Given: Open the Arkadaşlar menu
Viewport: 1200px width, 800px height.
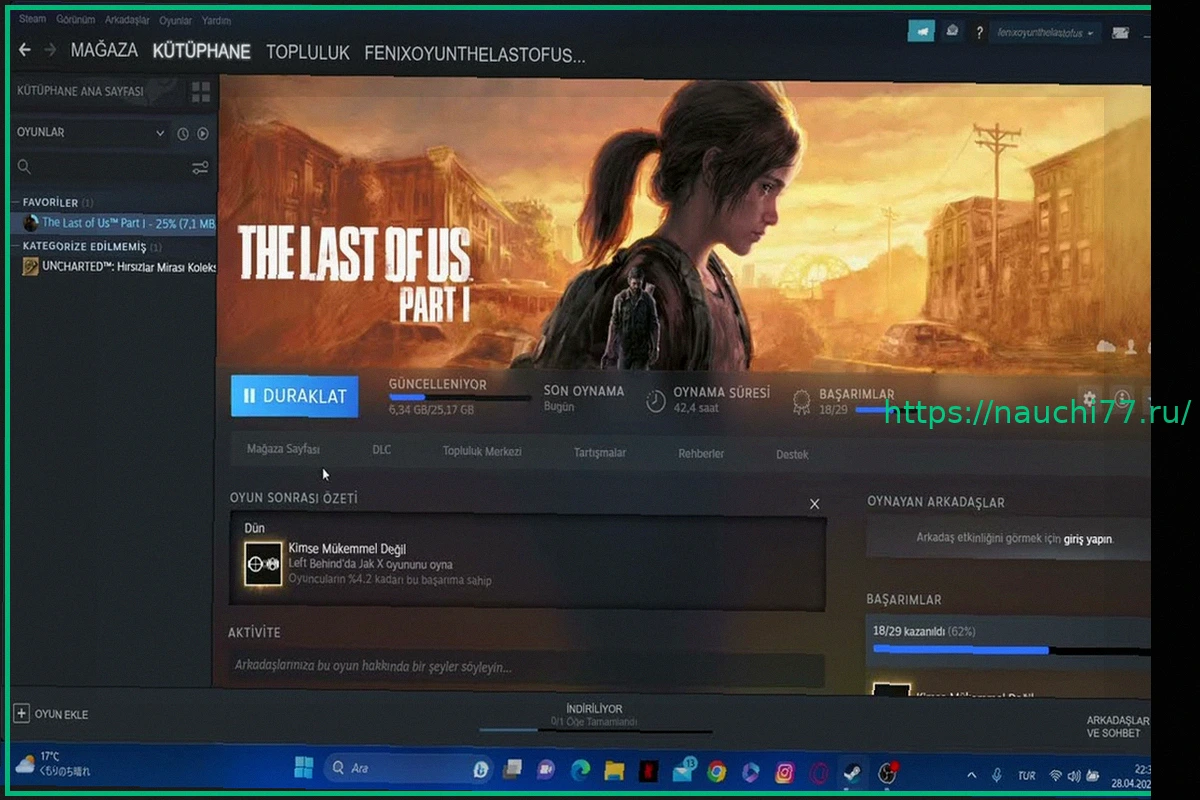Looking at the screenshot, I should (127, 20).
